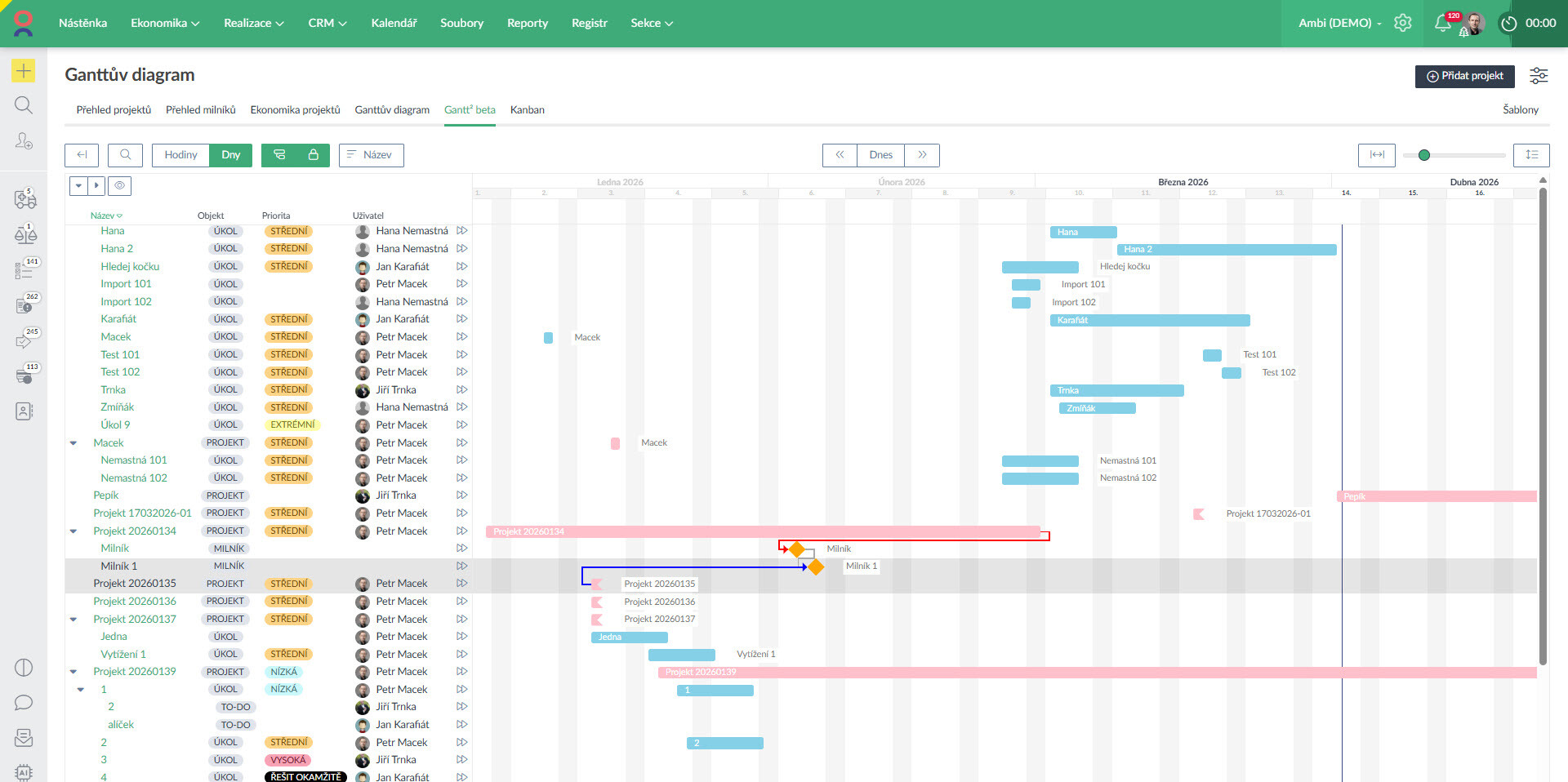Open the chat bubble icon in sidebar

click(24, 703)
